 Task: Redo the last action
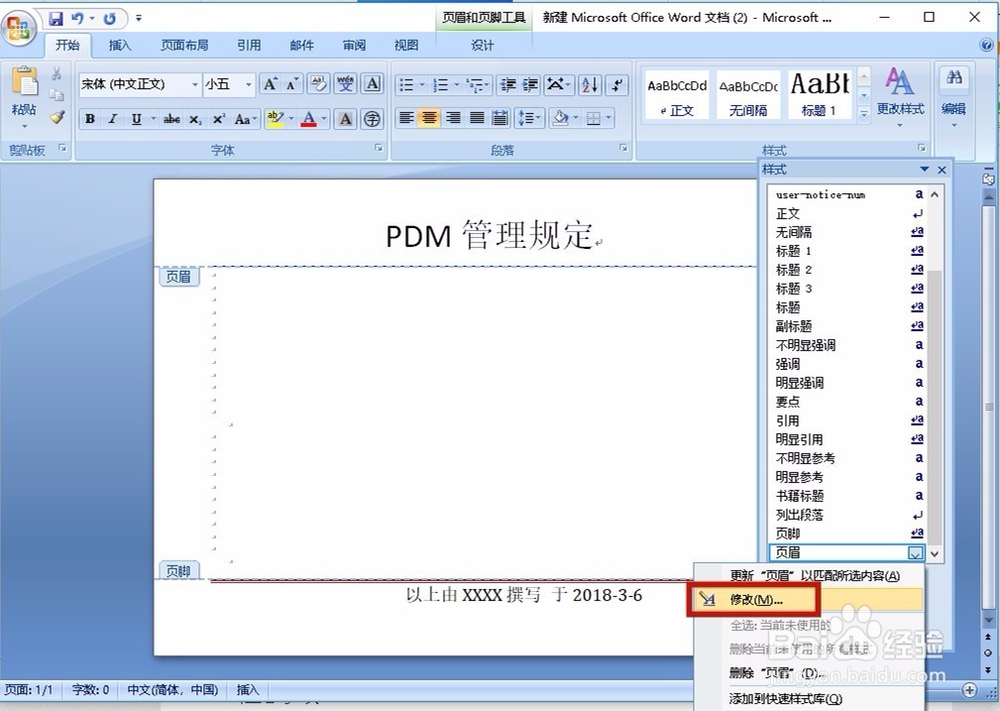coord(110,18)
